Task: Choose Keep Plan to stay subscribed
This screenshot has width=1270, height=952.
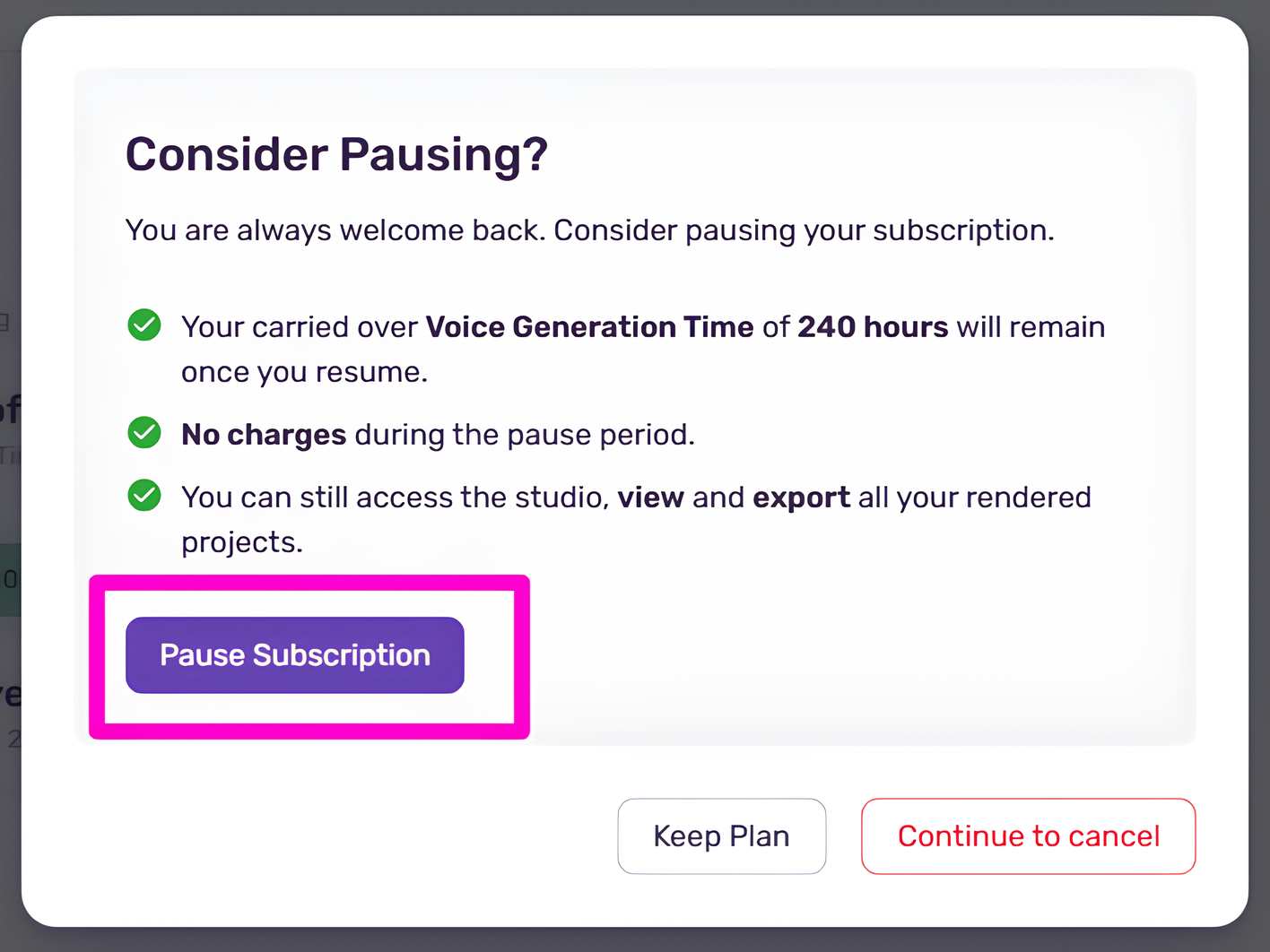Action: click(x=721, y=836)
